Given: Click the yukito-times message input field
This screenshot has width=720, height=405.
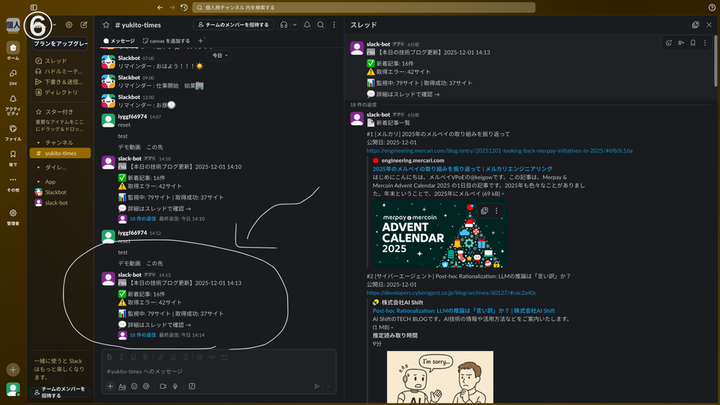Looking at the screenshot, I should pyautogui.click(x=219, y=371).
